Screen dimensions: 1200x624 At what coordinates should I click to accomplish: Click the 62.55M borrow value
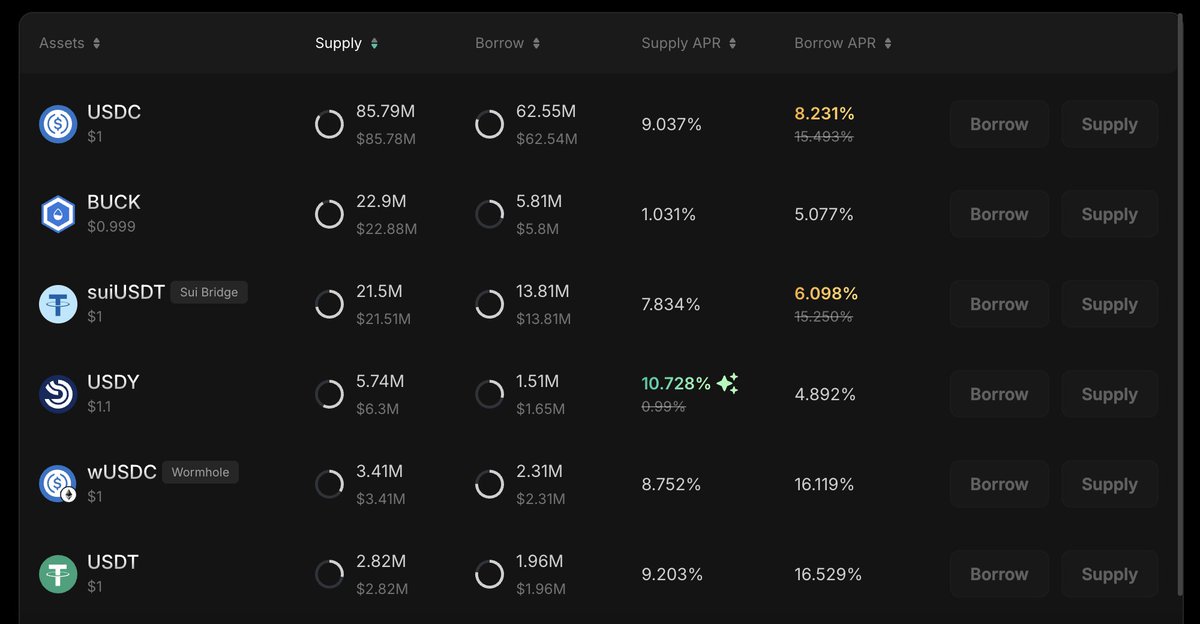(546, 112)
